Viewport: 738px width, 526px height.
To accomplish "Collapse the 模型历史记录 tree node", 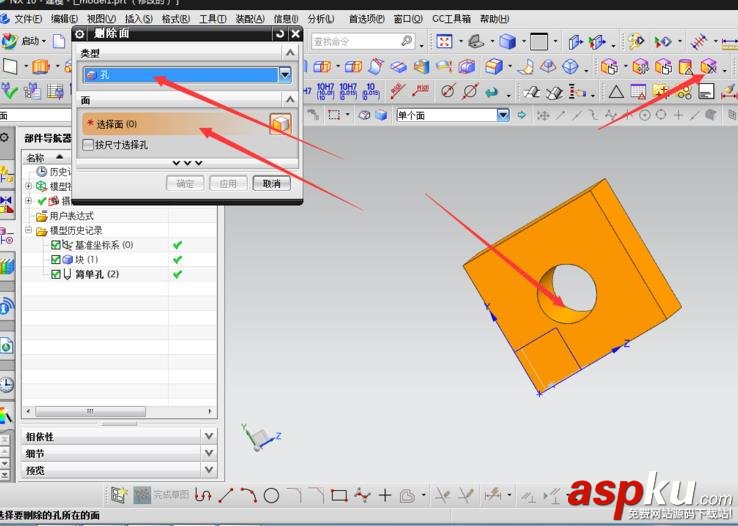I will (28, 231).
